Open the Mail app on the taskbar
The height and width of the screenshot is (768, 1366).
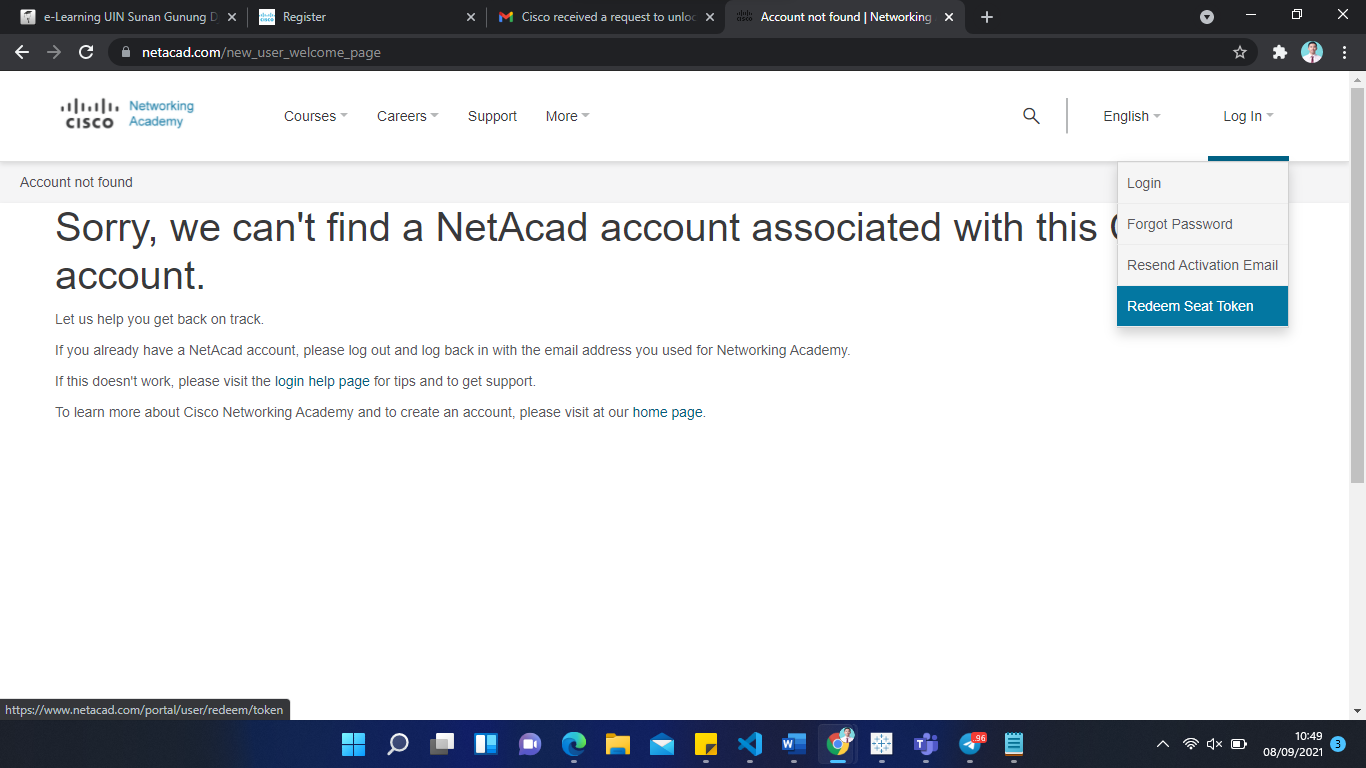tap(661, 744)
